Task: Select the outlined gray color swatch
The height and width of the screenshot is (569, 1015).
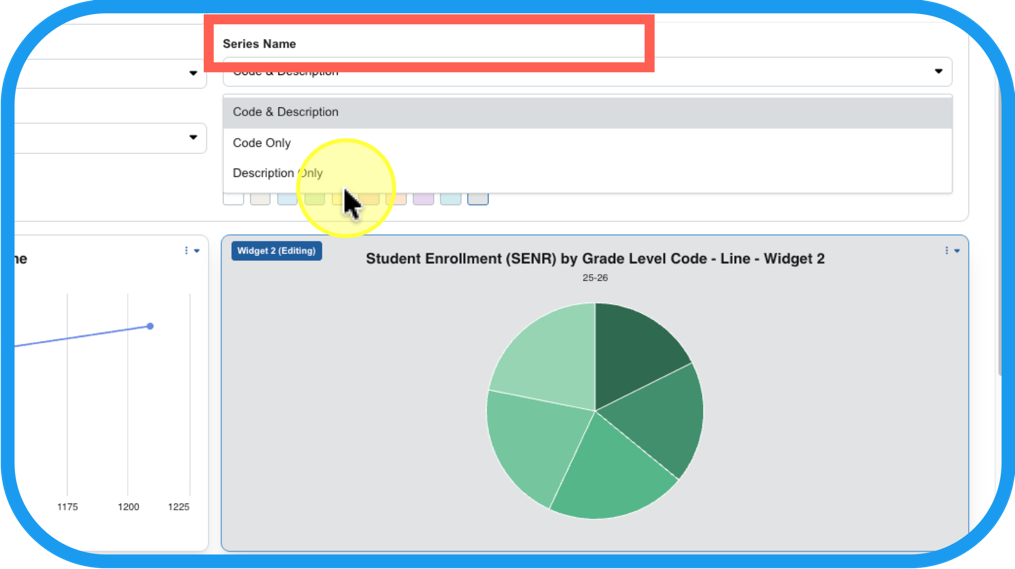Action: [478, 198]
